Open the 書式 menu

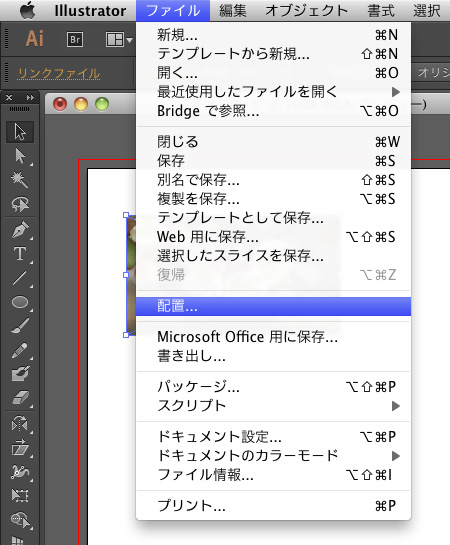coord(381,11)
